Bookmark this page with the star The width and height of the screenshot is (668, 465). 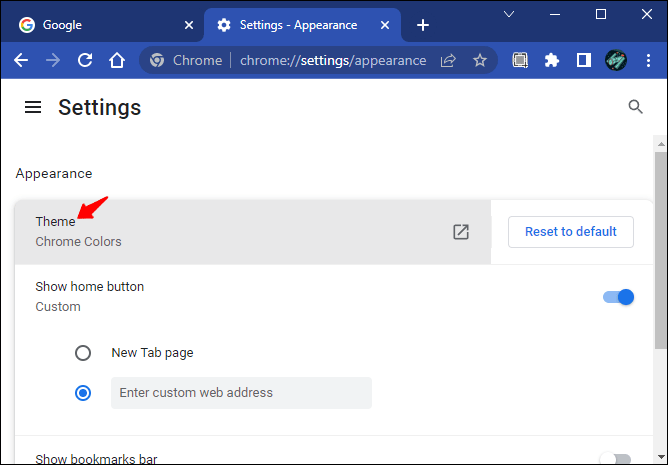[x=480, y=60]
